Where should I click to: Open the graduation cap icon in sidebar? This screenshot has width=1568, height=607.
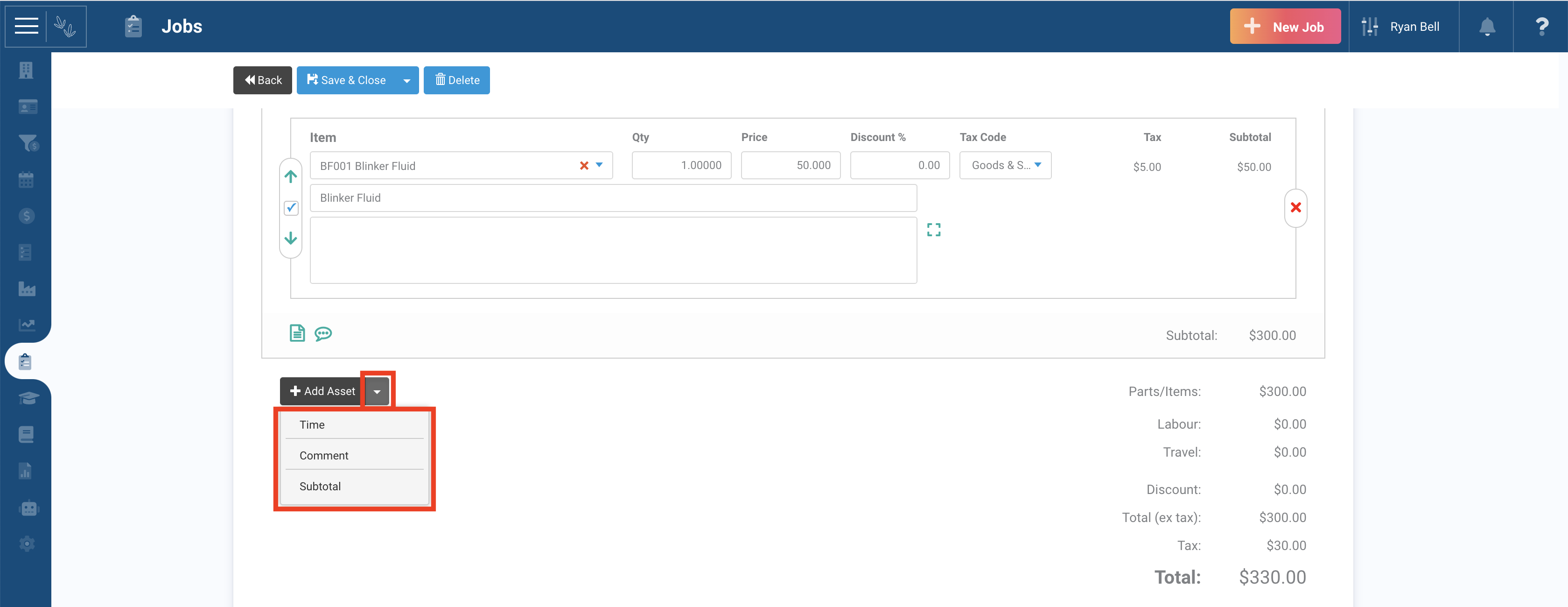[x=28, y=397]
